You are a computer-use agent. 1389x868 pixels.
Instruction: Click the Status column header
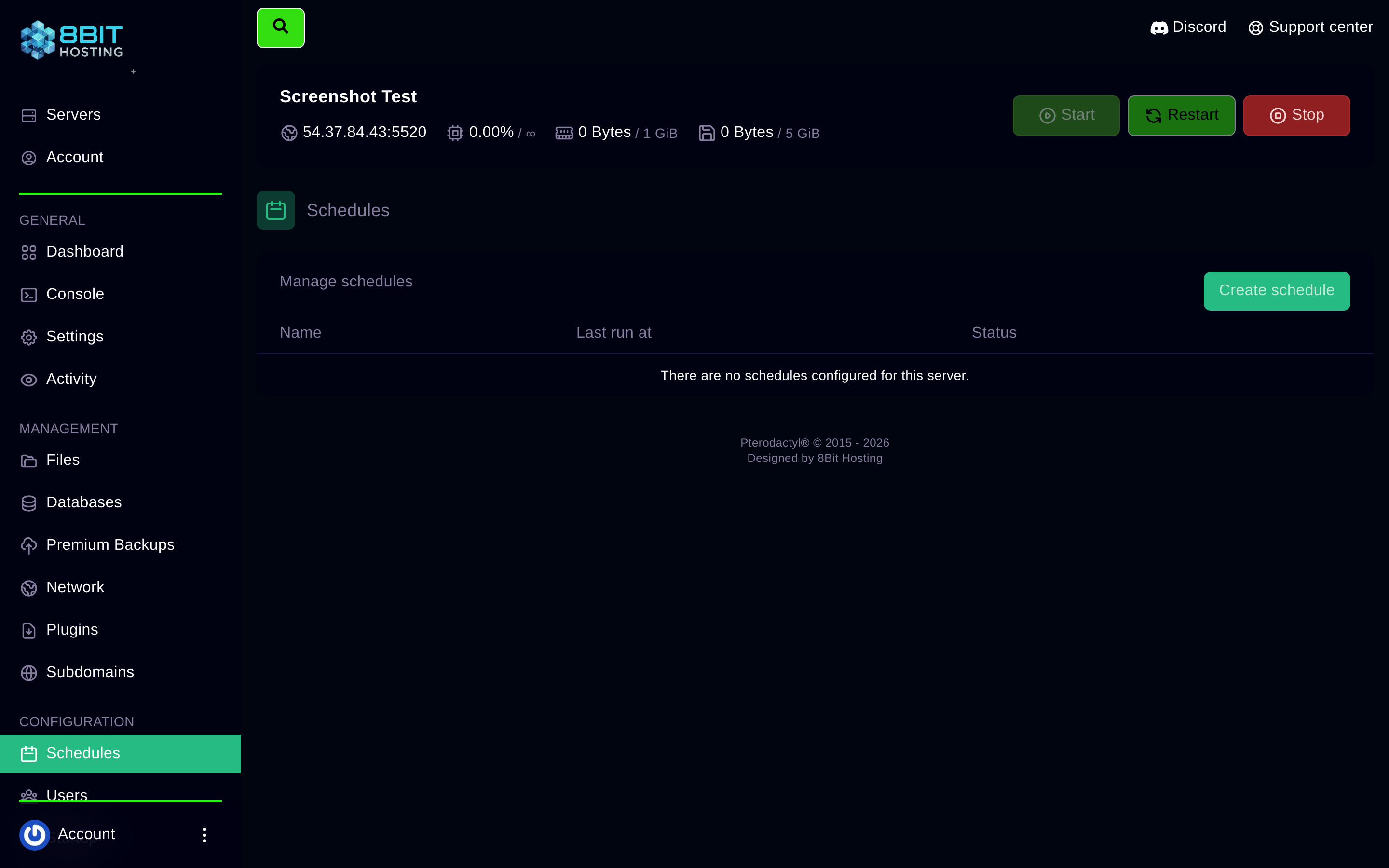click(x=994, y=332)
